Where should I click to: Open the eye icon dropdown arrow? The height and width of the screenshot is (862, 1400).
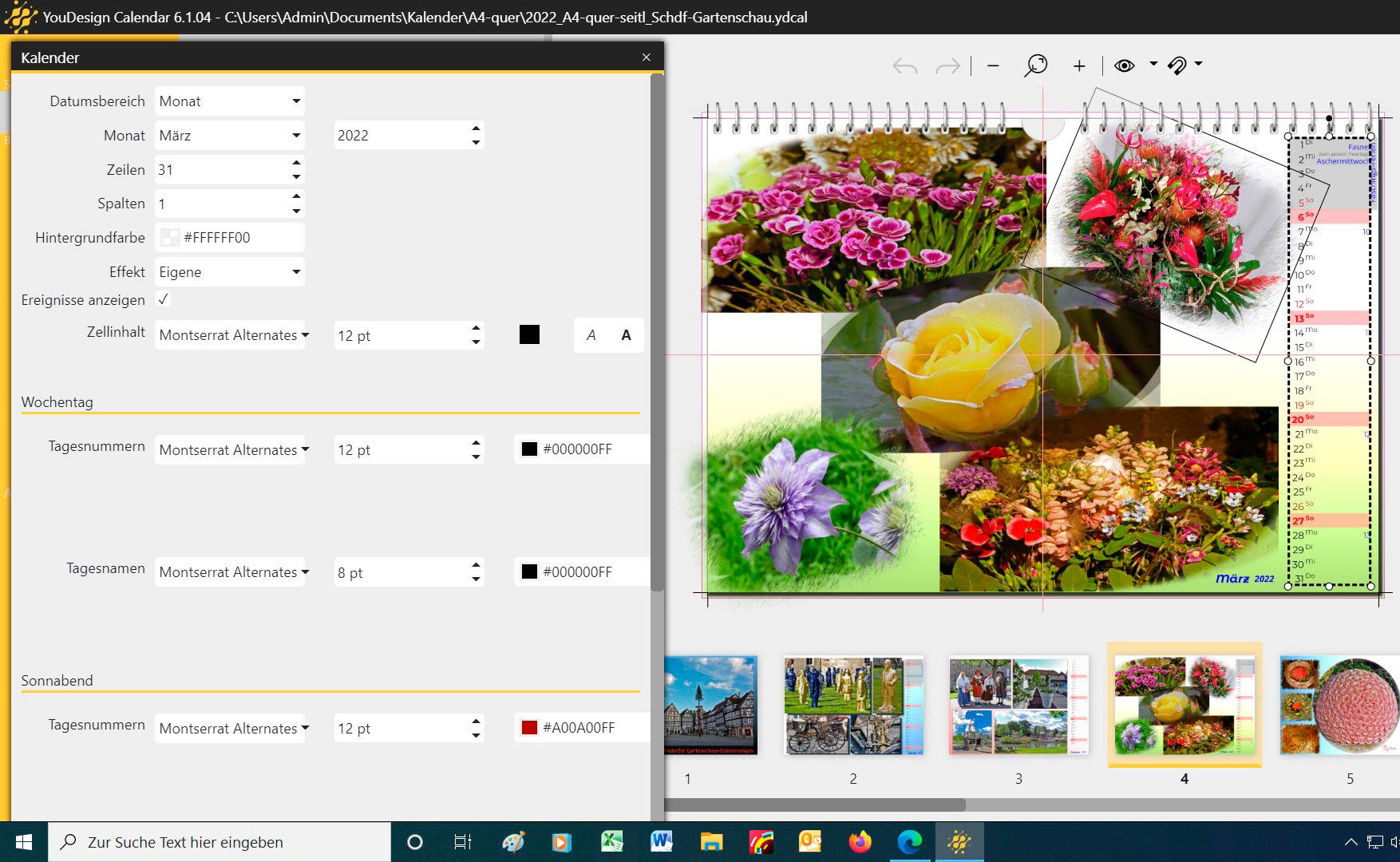click(x=1153, y=64)
